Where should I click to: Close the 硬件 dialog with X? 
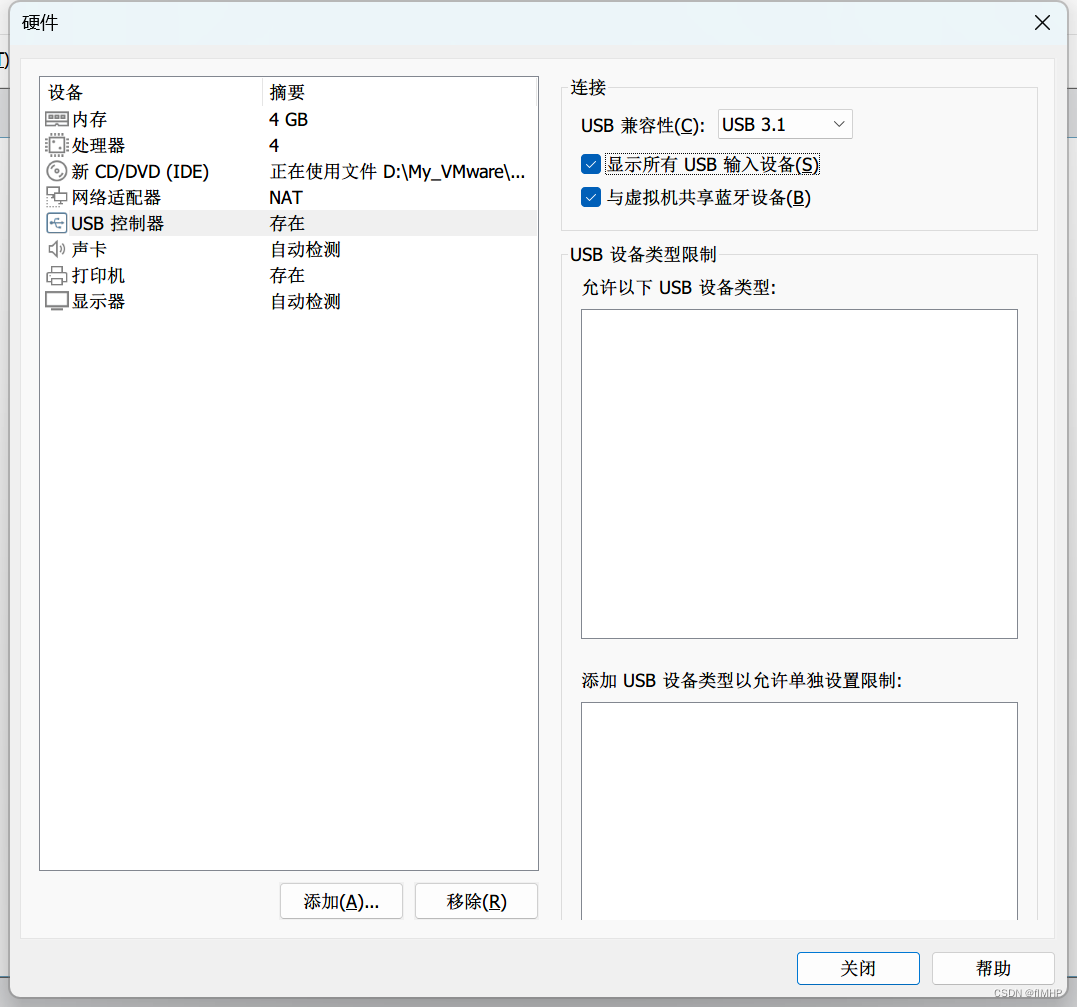(1042, 23)
